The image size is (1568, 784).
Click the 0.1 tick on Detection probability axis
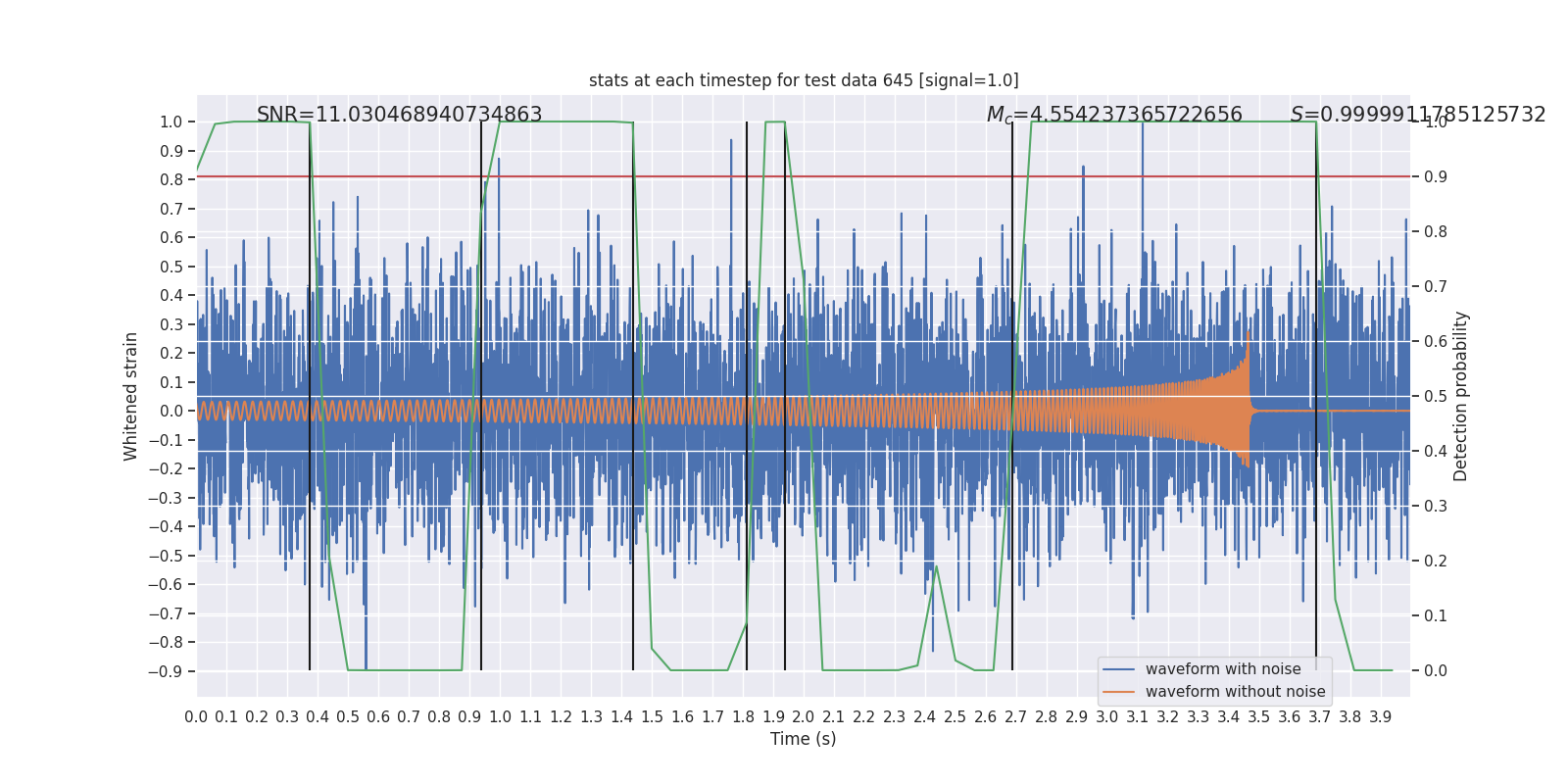(x=1436, y=616)
